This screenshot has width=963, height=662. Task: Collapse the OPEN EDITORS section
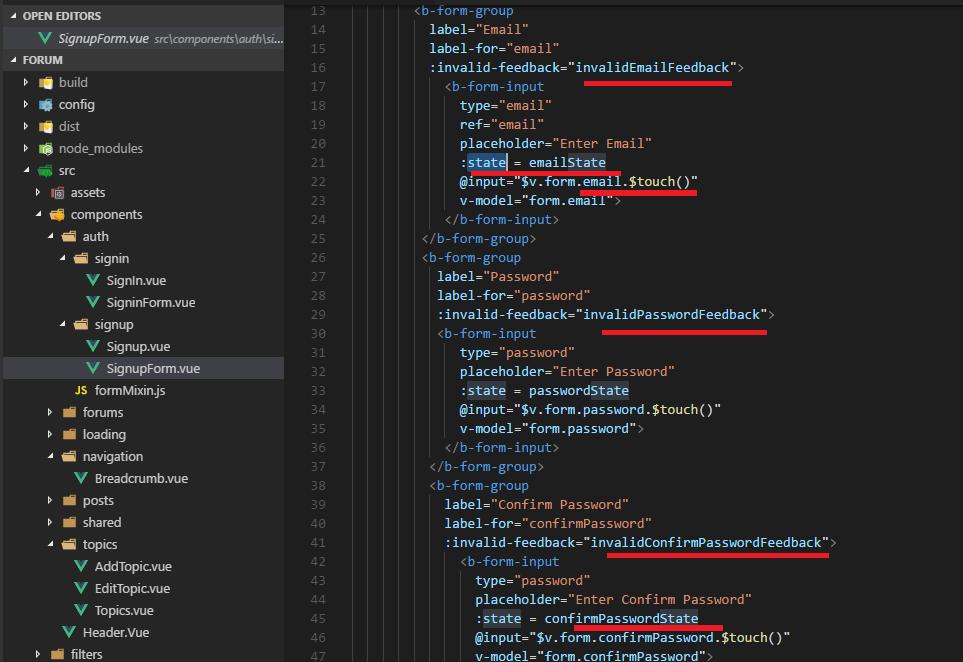[x=14, y=16]
